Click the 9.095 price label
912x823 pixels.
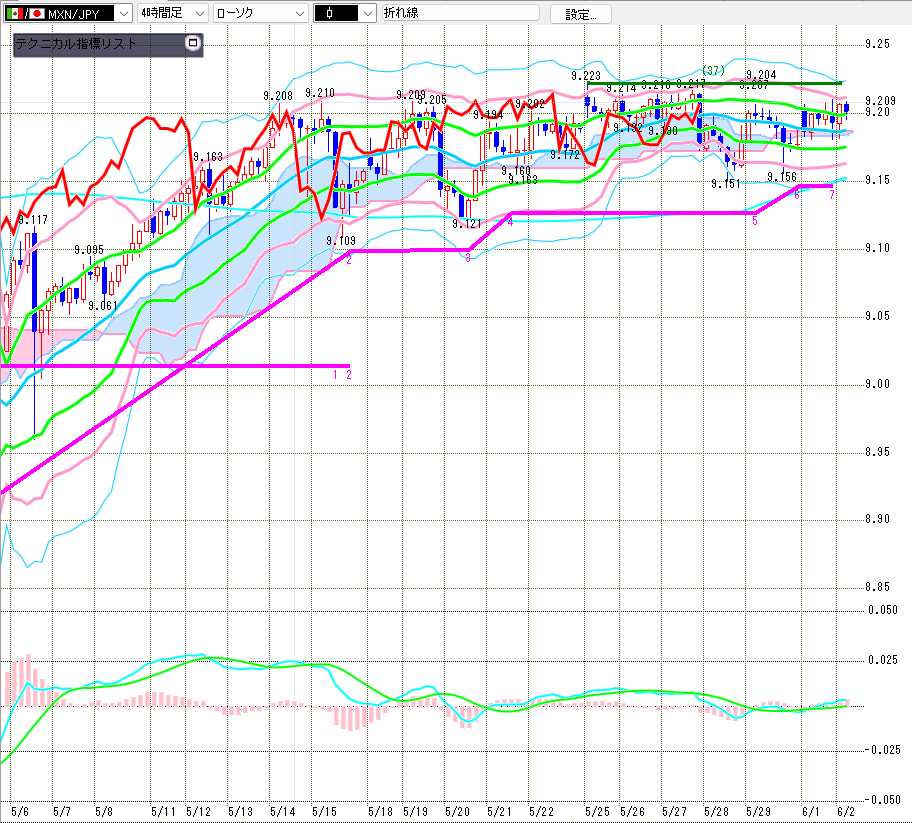point(88,250)
